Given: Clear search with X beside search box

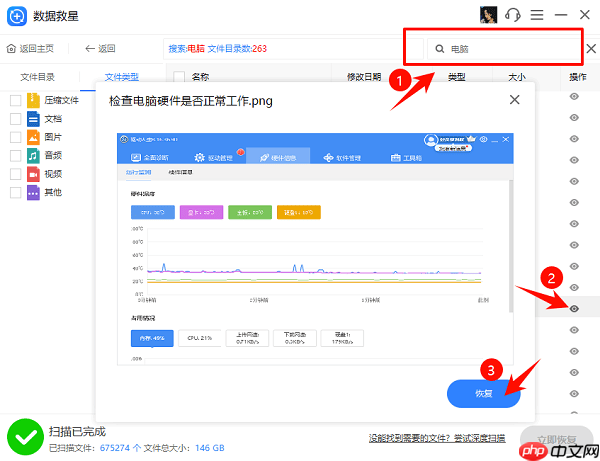Looking at the screenshot, I should (x=590, y=48).
